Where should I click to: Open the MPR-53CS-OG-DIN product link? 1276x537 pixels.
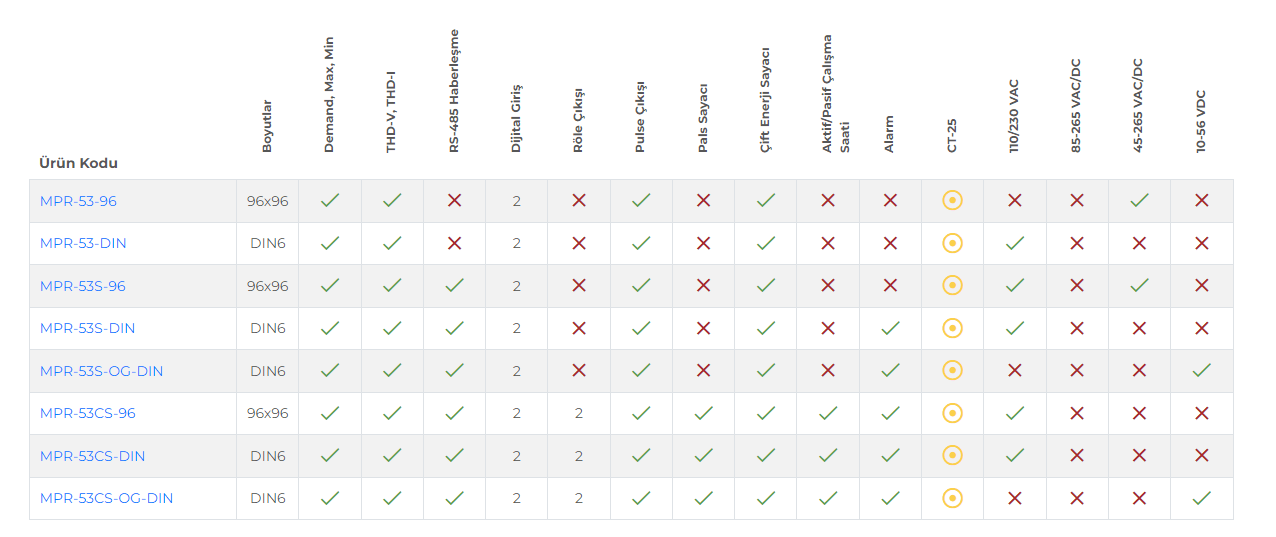pos(106,498)
